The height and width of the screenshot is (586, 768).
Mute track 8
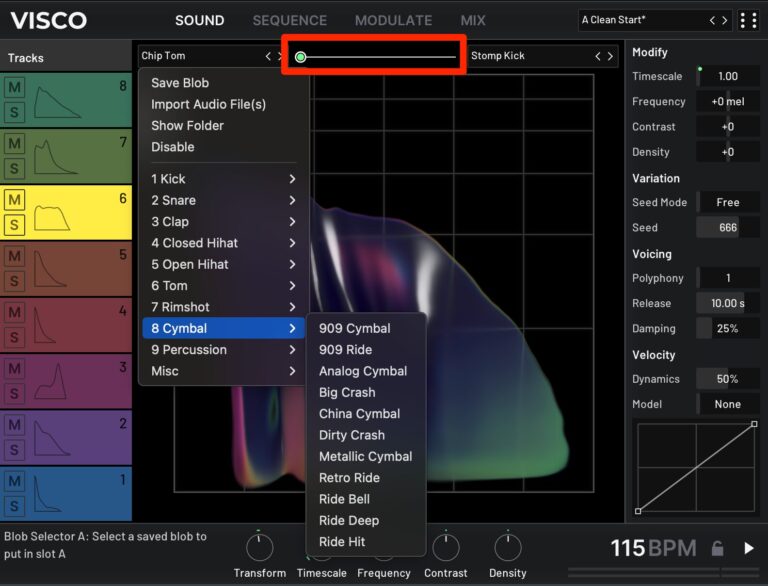pos(14,88)
